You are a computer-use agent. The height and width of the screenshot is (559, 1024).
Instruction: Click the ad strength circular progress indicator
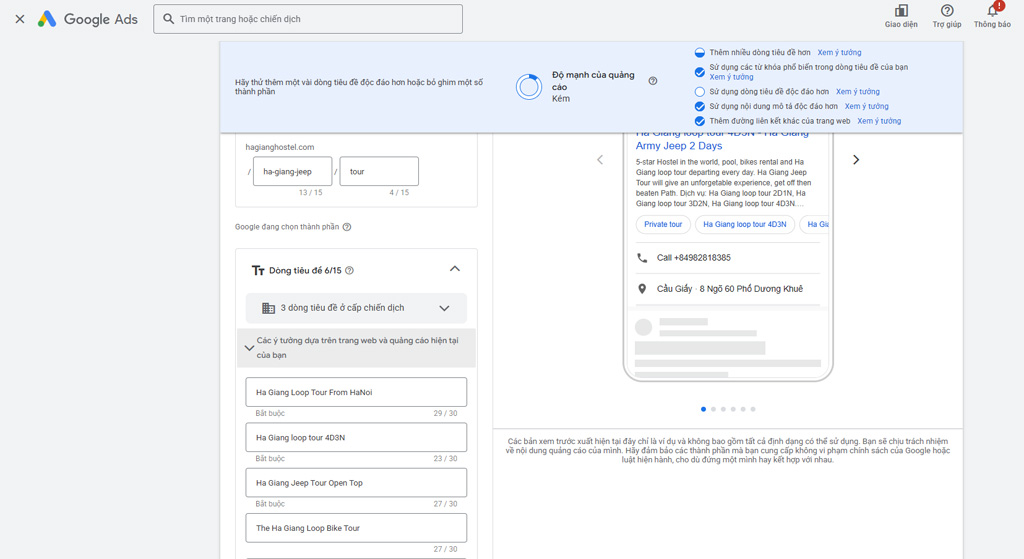pyautogui.click(x=529, y=87)
